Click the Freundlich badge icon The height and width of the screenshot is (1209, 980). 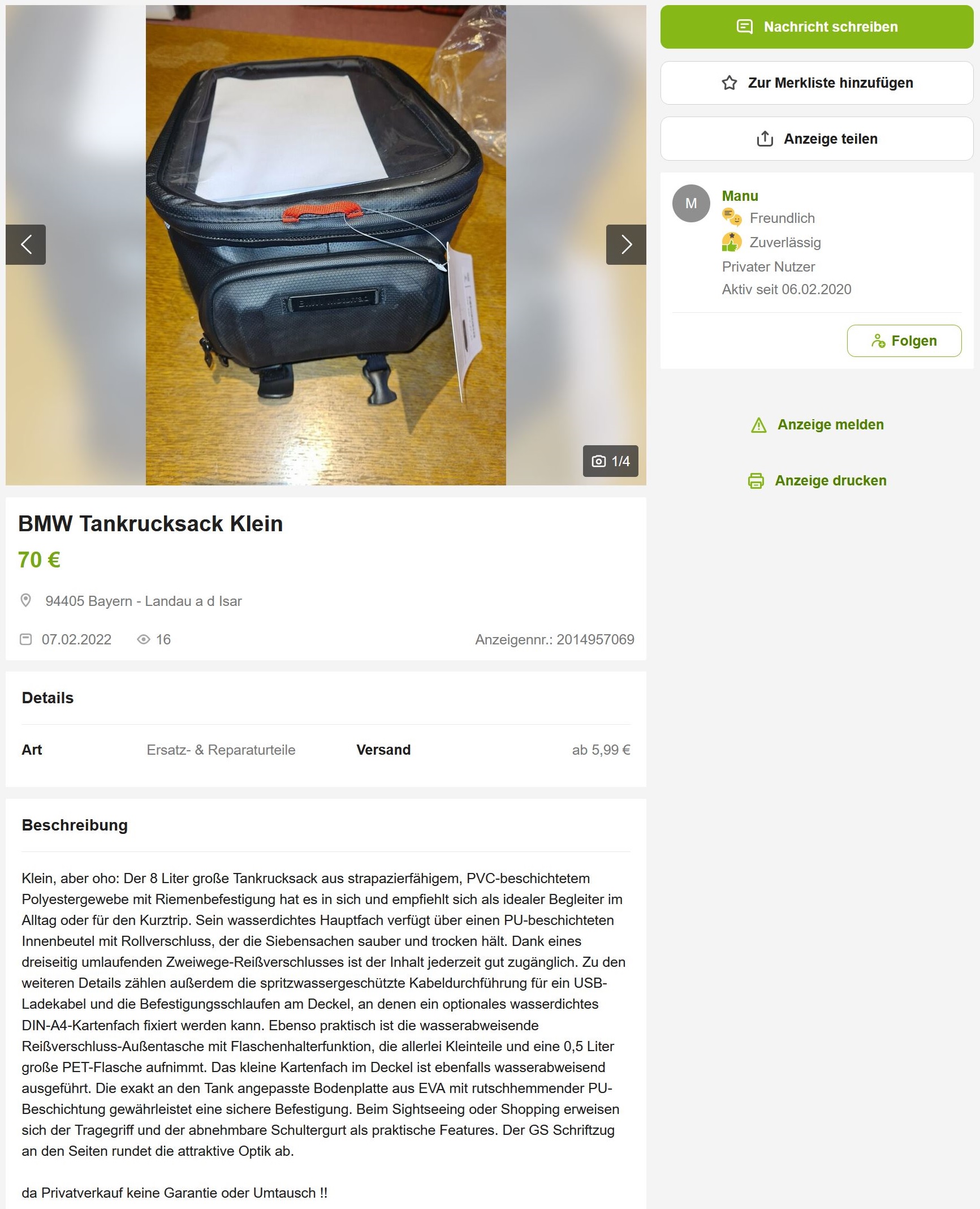point(732,217)
